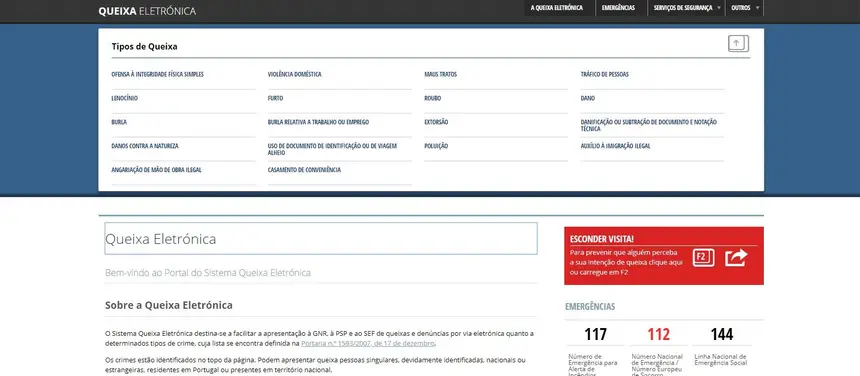Click the Esconder Visita red banner heading
This screenshot has height=376, width=860.
(x=602, y=239)
